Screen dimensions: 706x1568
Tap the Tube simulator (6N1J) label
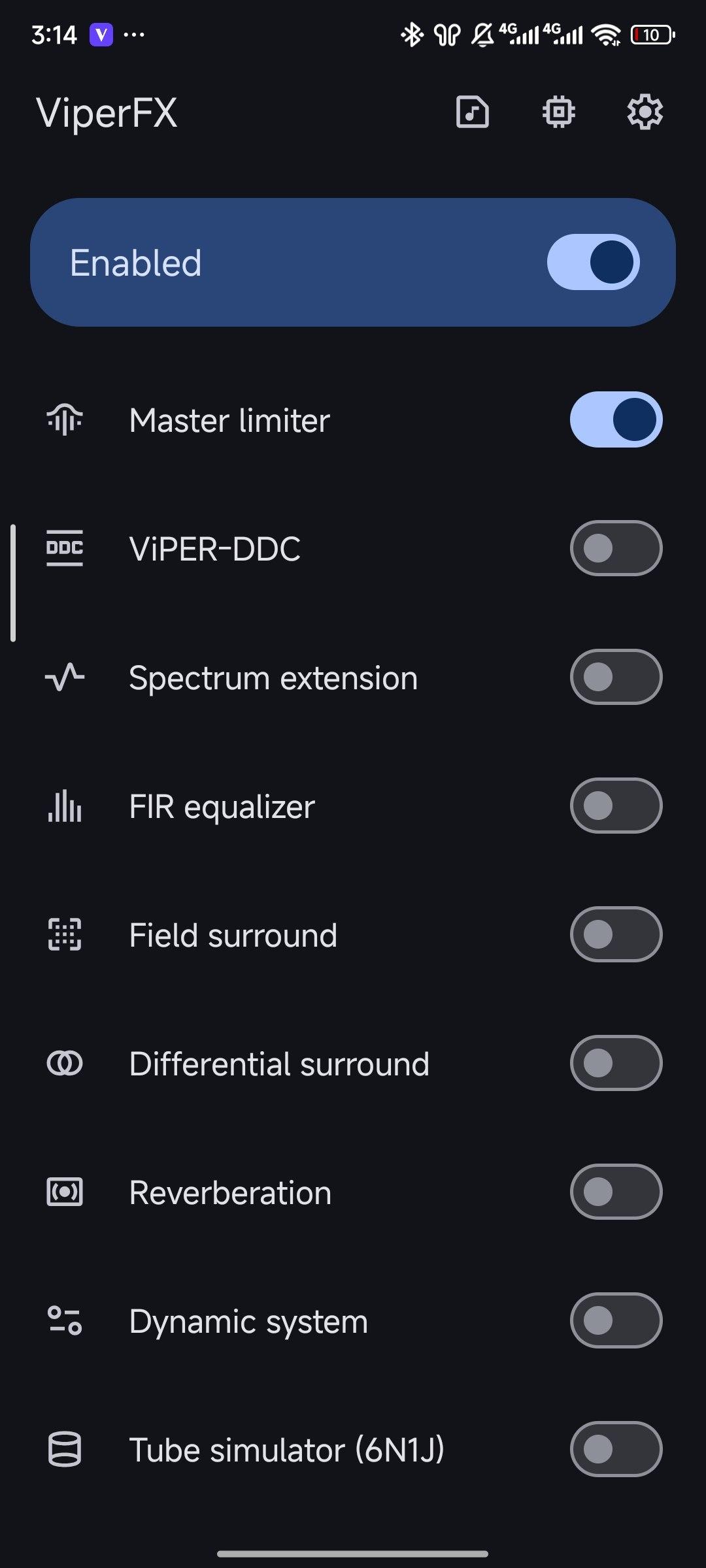[x=286, y=1450]
